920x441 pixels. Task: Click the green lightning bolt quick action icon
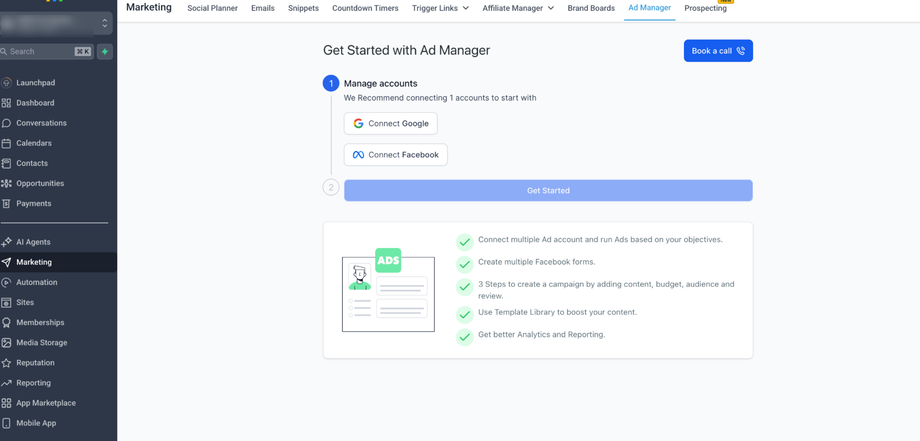[105, 52]
